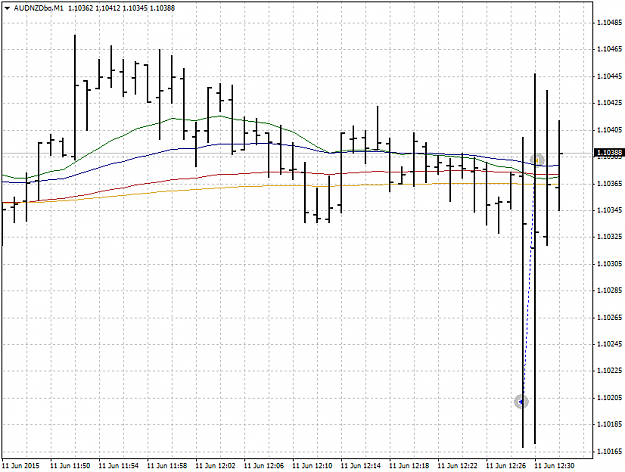Click the 11 Jun 12:22 time label
Screen dimensions: 625x472
pyautogui.click(x=458, y=466)
